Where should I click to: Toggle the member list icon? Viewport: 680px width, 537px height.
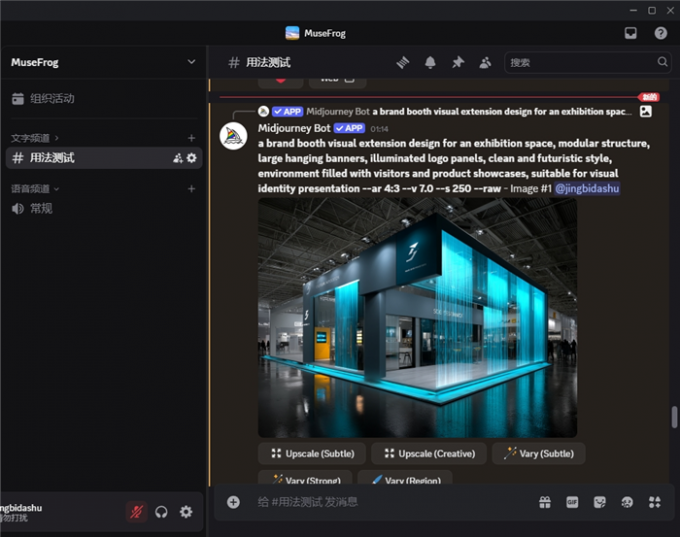[485, 62]
